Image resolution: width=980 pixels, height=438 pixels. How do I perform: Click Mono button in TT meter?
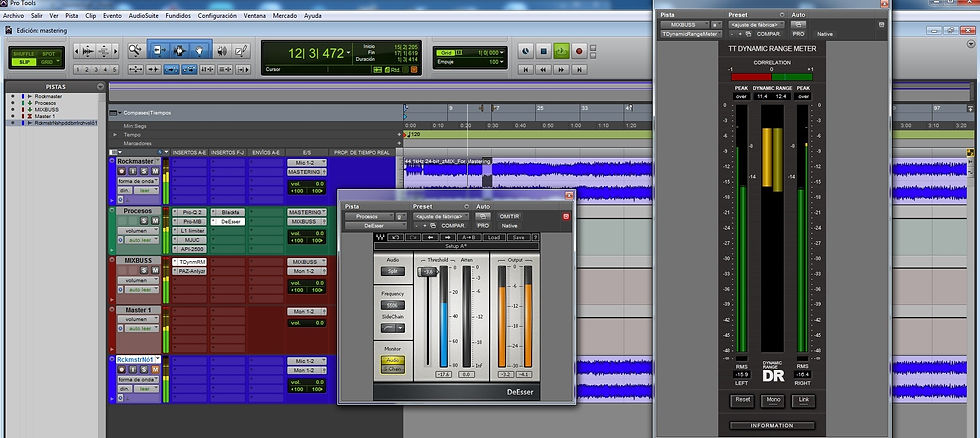[772, 400]
